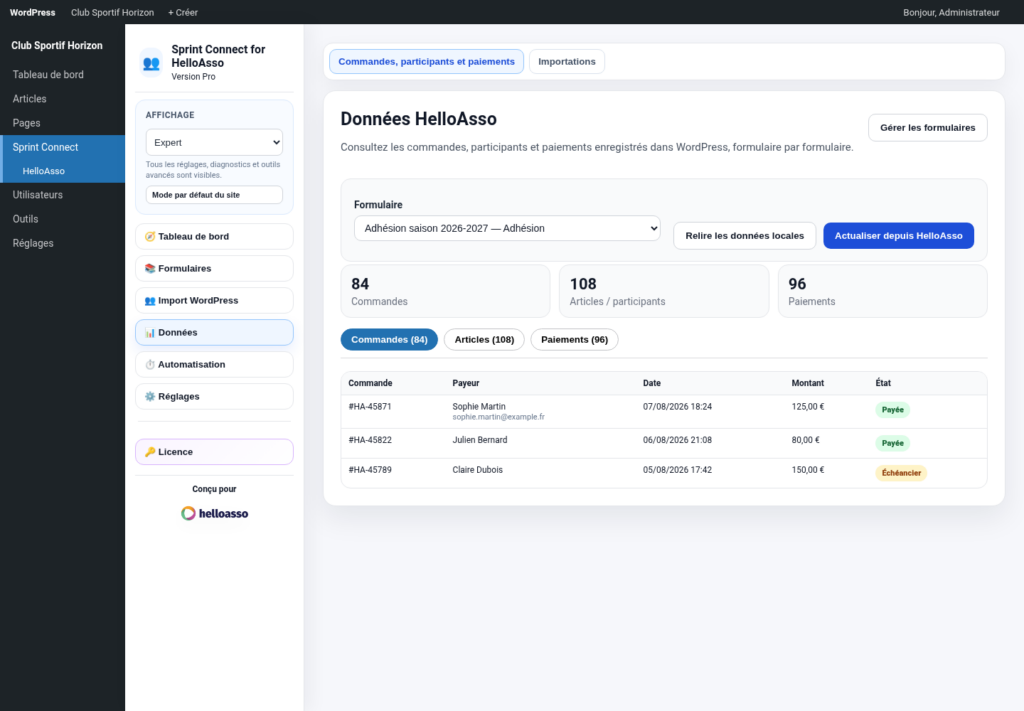
Task: Select the Commandes (84) pill tab
Action: point(389,340)
